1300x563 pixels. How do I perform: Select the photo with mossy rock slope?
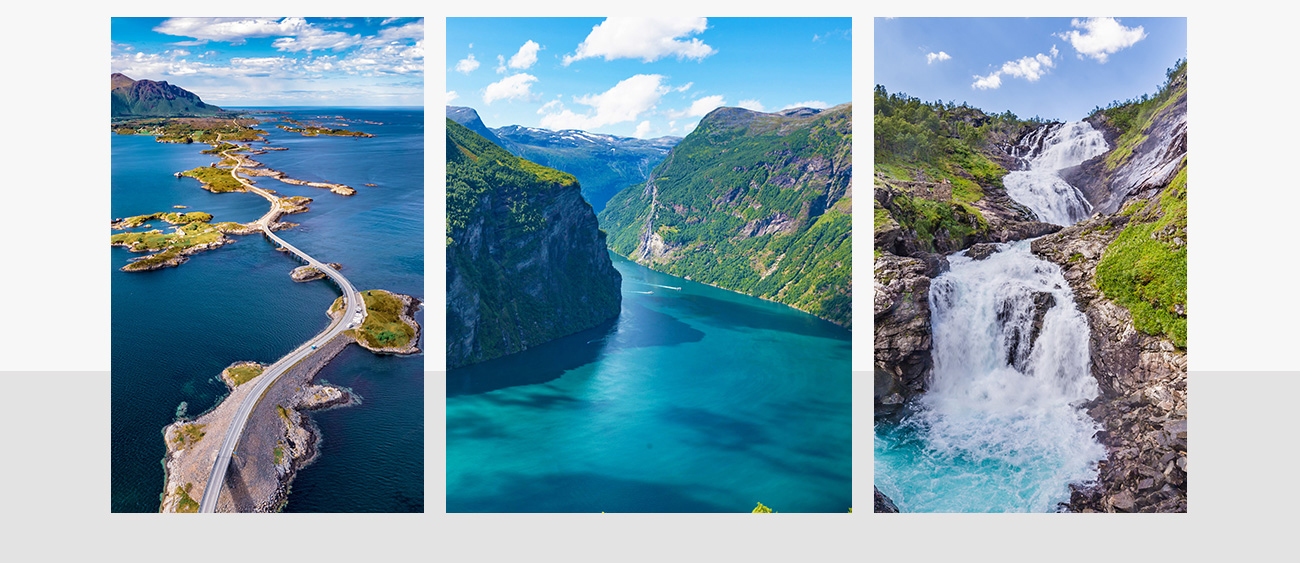point(1030,265)
